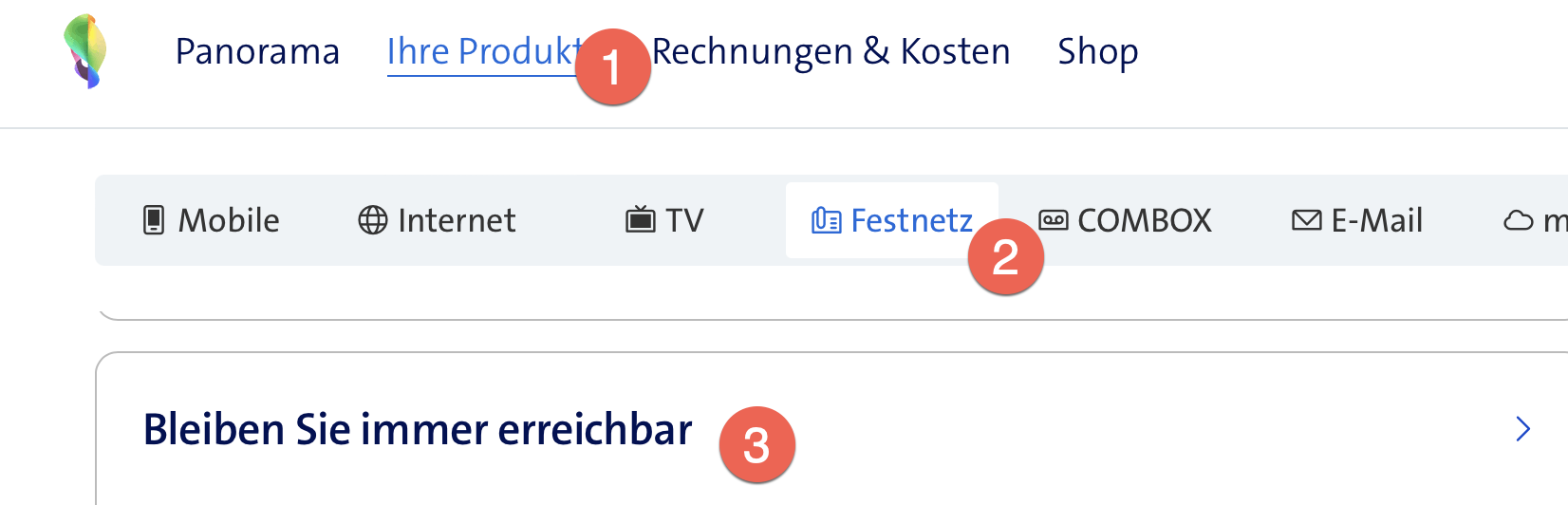Click the mobile phone icon

(x=154, y=220)
